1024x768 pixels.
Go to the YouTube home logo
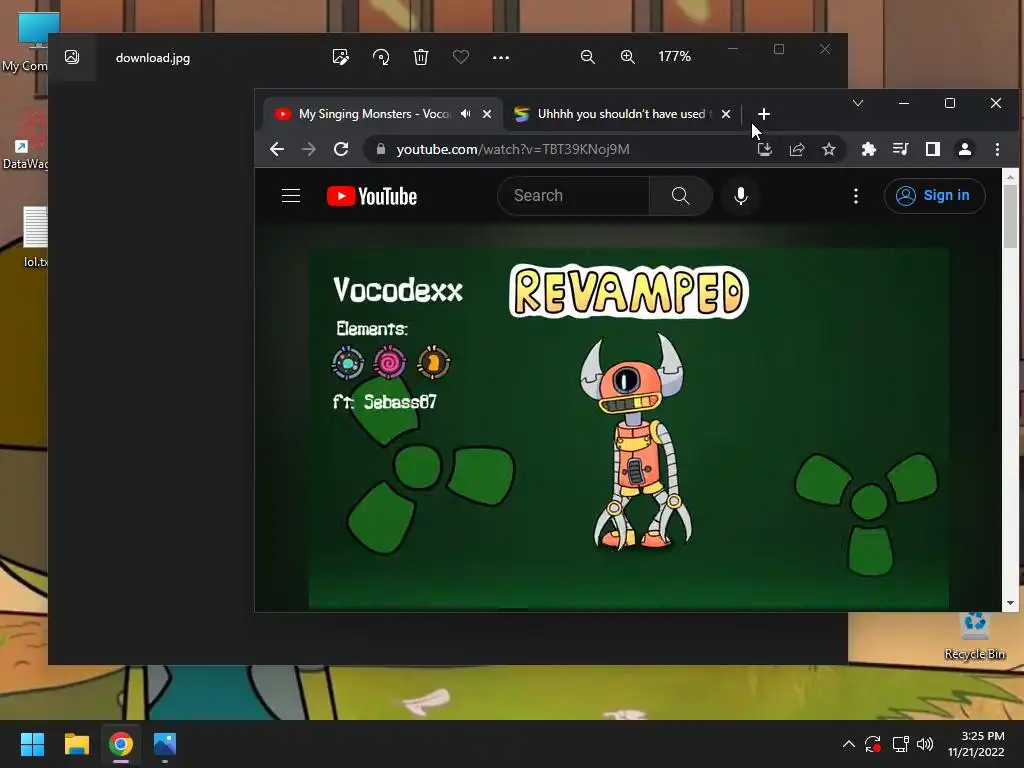[x=372, y=196]
